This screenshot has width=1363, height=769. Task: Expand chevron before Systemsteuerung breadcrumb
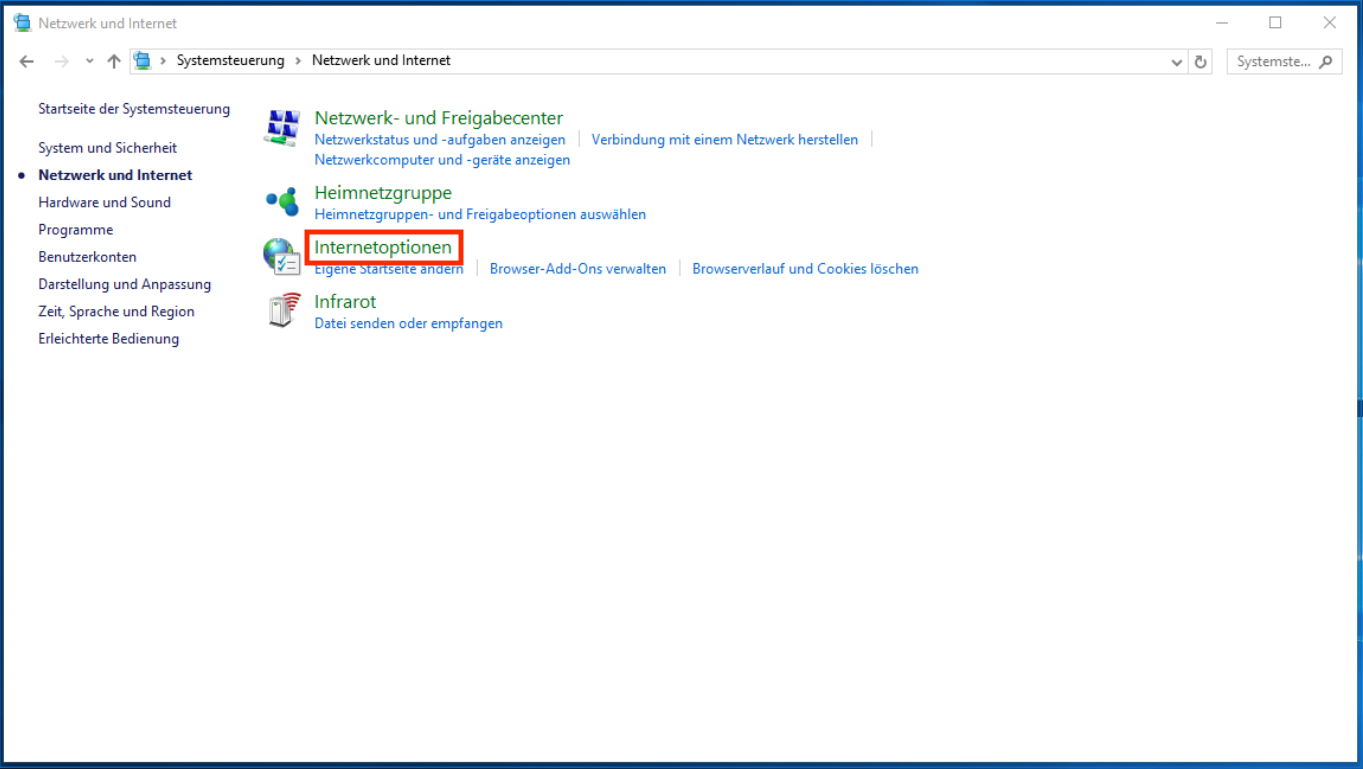(x=163, y=61)
